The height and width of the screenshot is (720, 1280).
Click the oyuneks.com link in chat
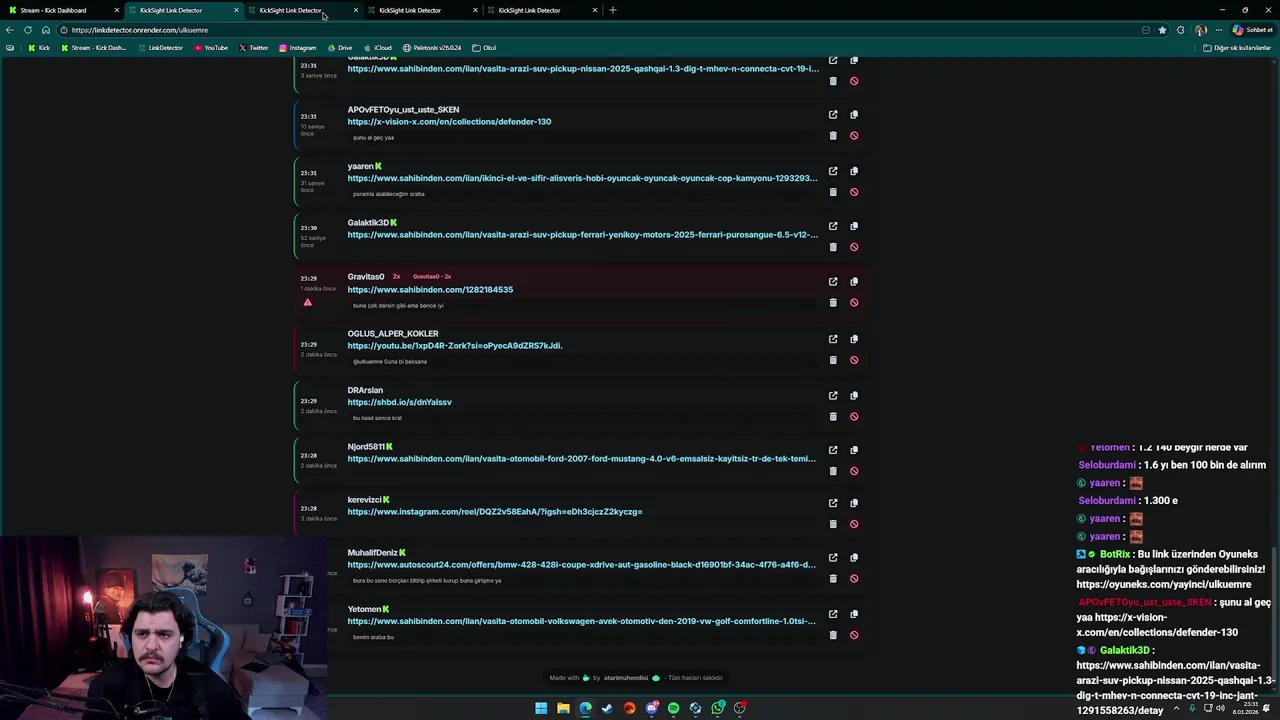1163,584
